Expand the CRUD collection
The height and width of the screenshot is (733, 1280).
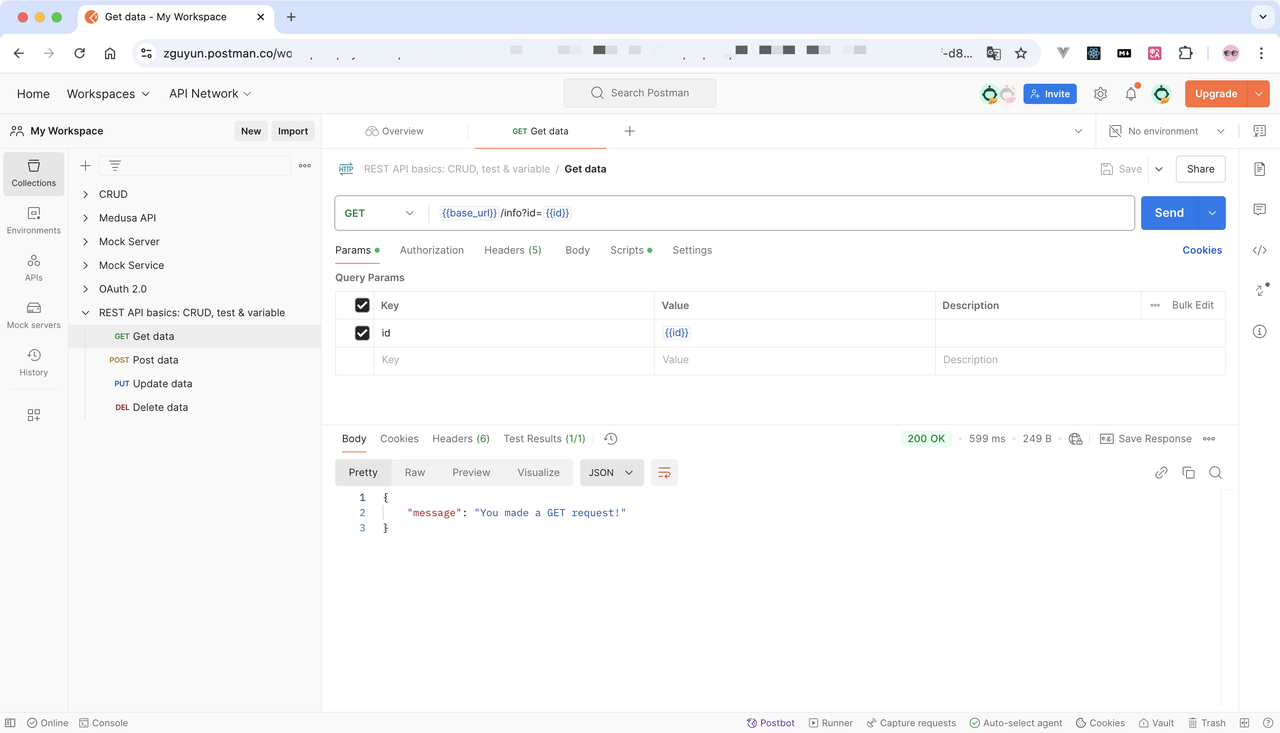pos(85,194)
